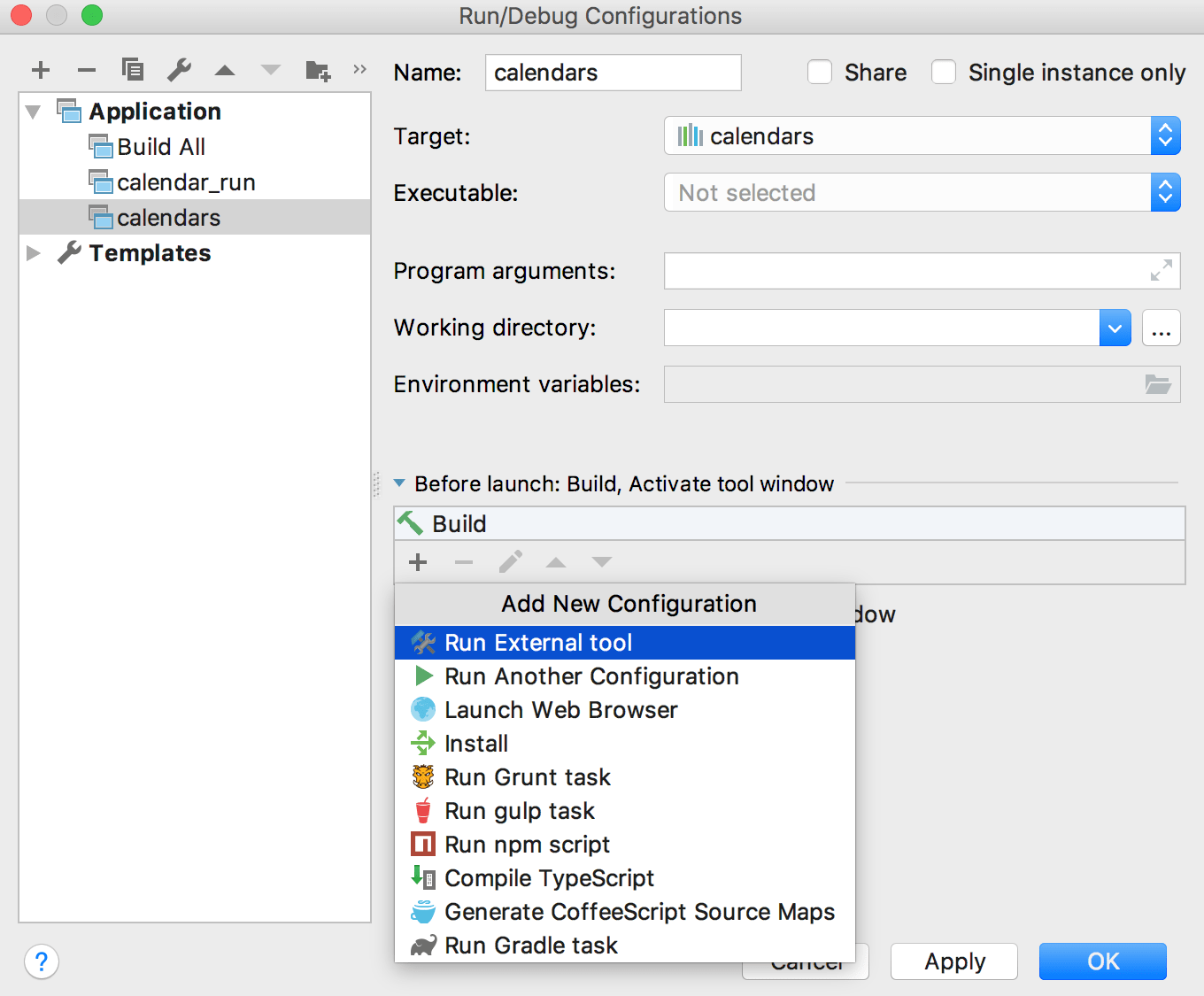Viewport: 1204px width, 996px height.
Task: Move configuration into new folder icon
Action: [317, 70]
